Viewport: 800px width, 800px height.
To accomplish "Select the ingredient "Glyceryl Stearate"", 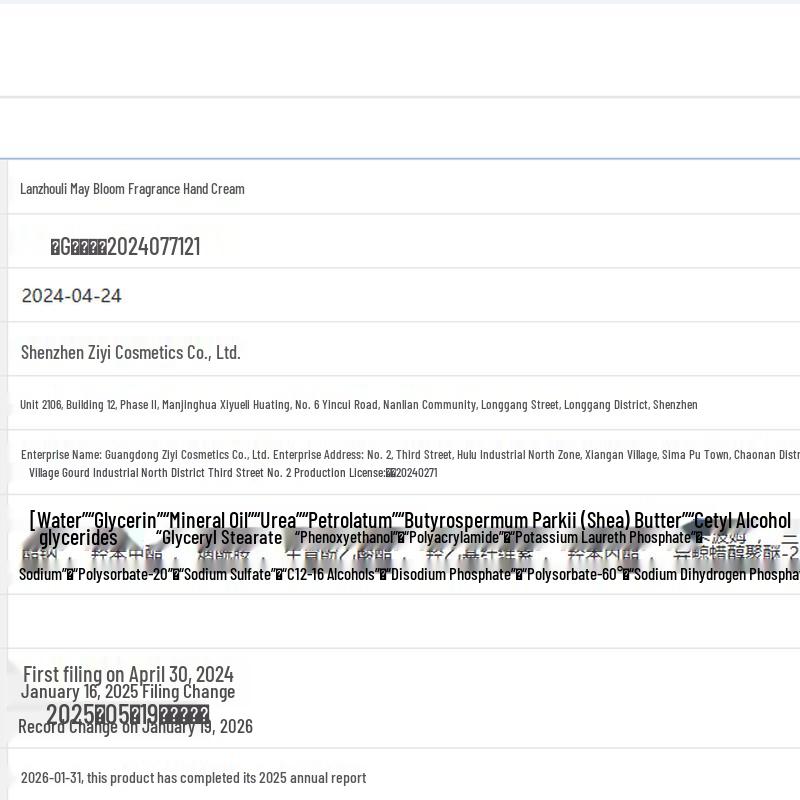I will pyautogui.click(x=221, y=538).
